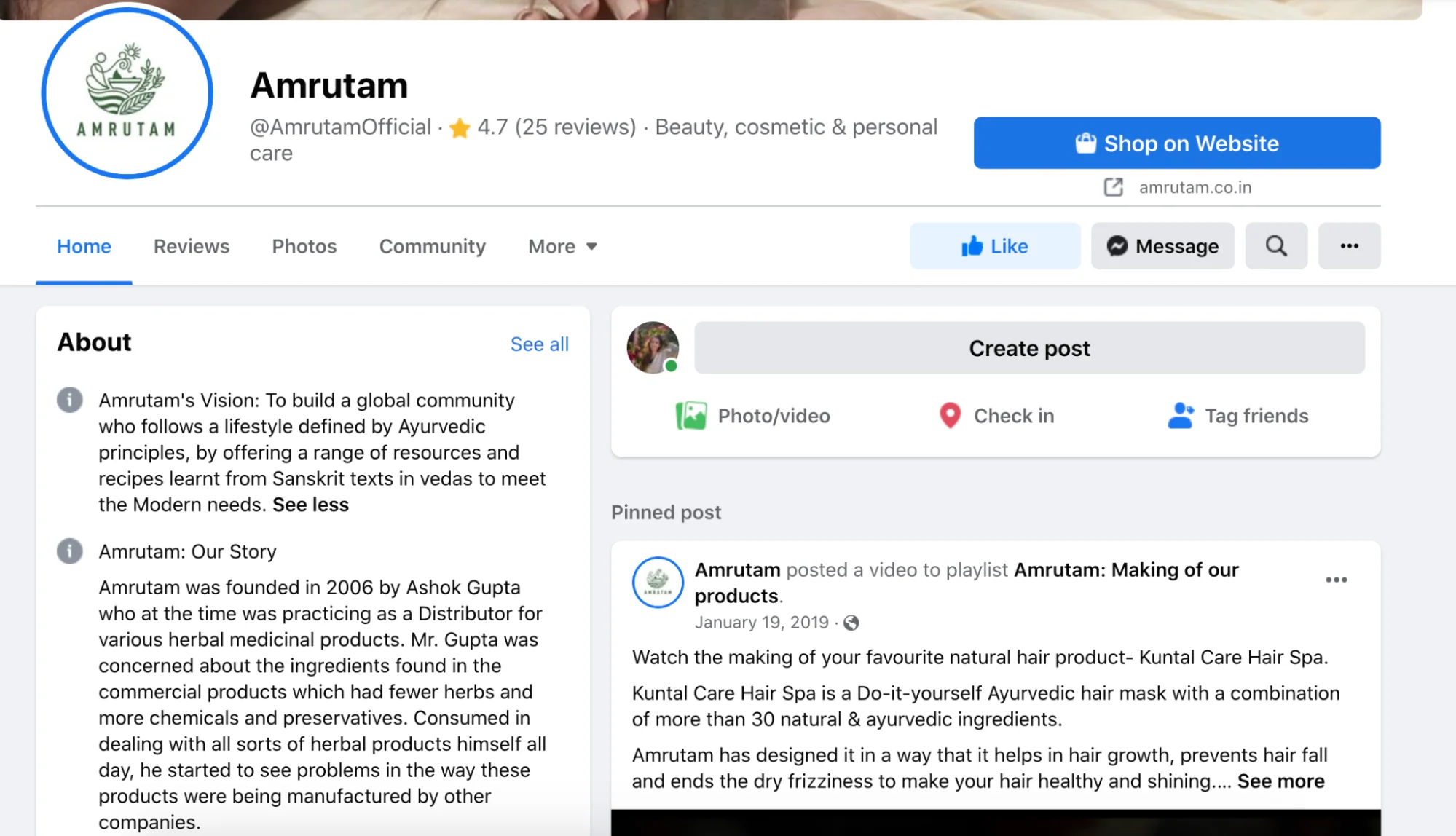The width and height of the screenshot is (1456, 836).
Task: Click the Shop on Website button
Action: 1176,143
